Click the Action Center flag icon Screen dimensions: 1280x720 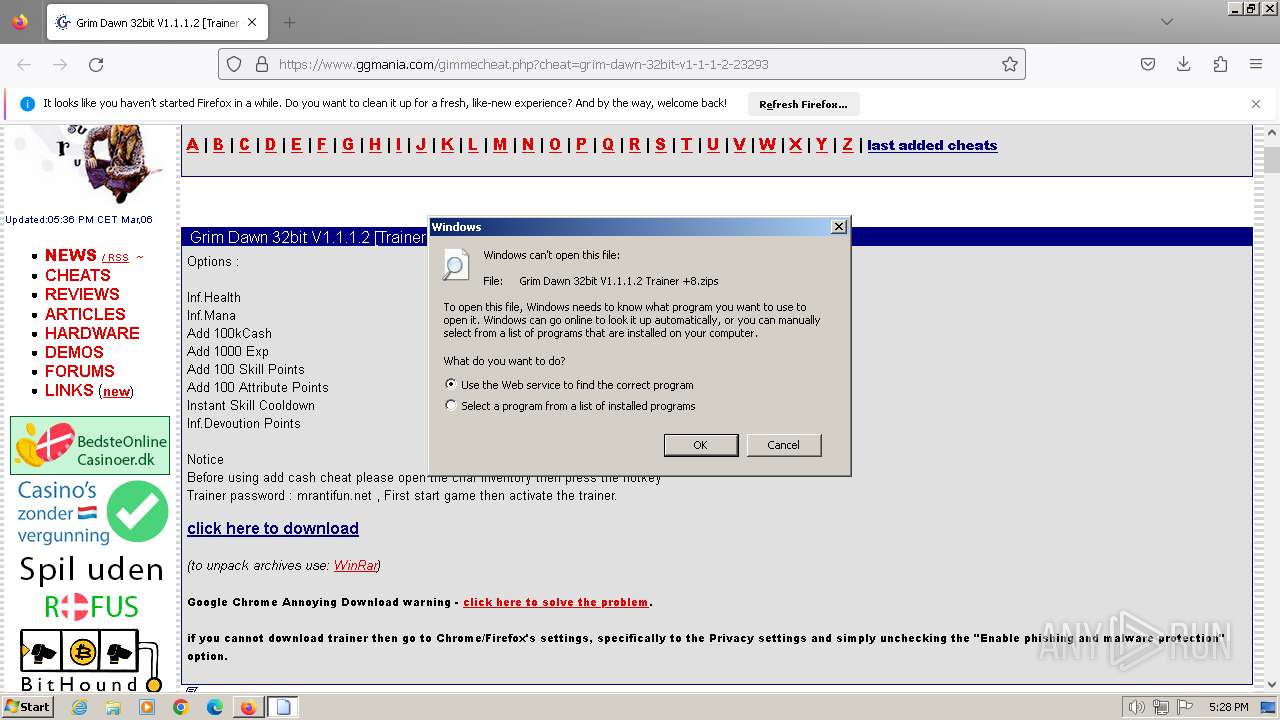(x=1186, y=707)
